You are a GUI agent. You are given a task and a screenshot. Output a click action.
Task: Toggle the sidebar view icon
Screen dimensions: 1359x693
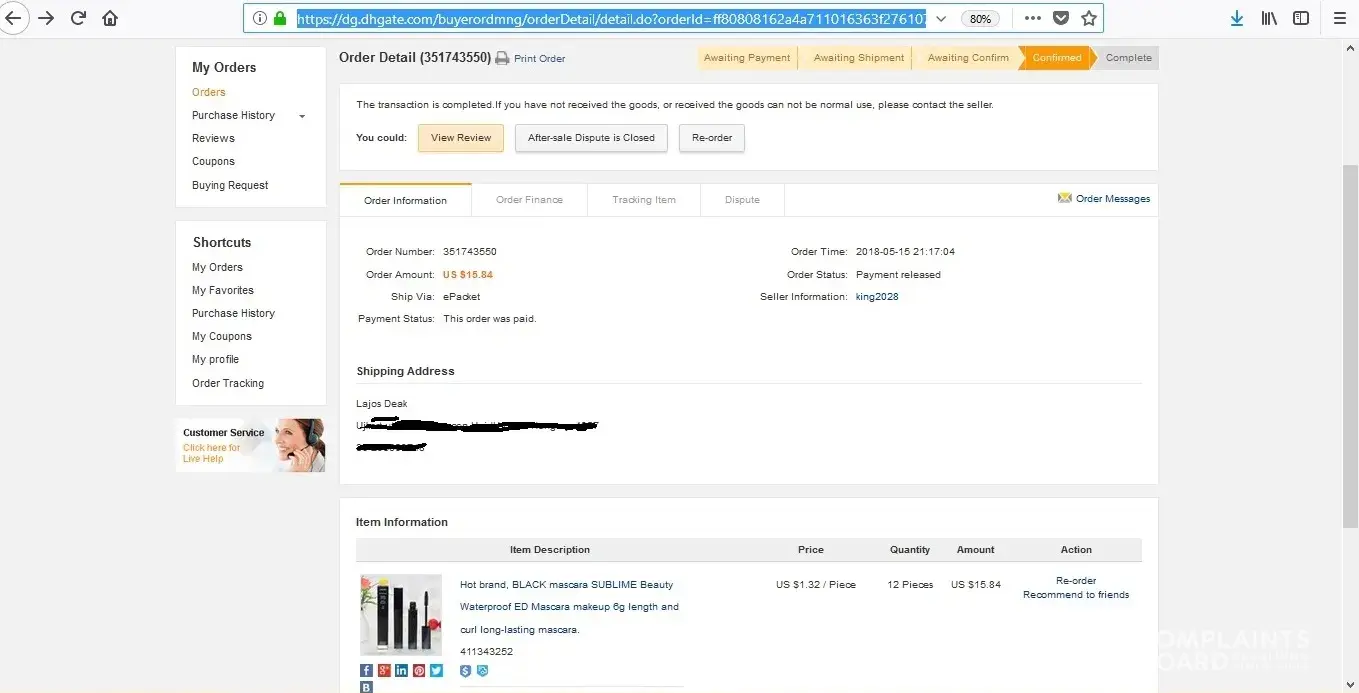(1301, 18)
